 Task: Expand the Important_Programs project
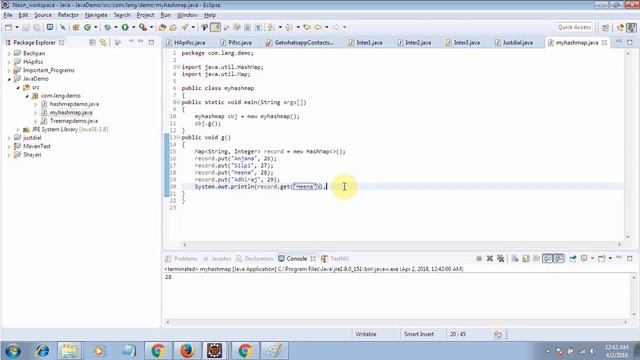pos(9,70)
